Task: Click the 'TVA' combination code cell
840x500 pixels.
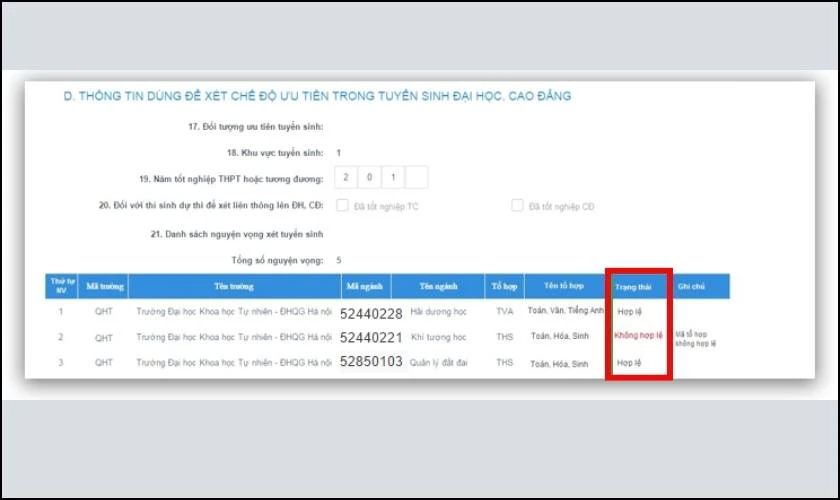Action: [504, 312]
